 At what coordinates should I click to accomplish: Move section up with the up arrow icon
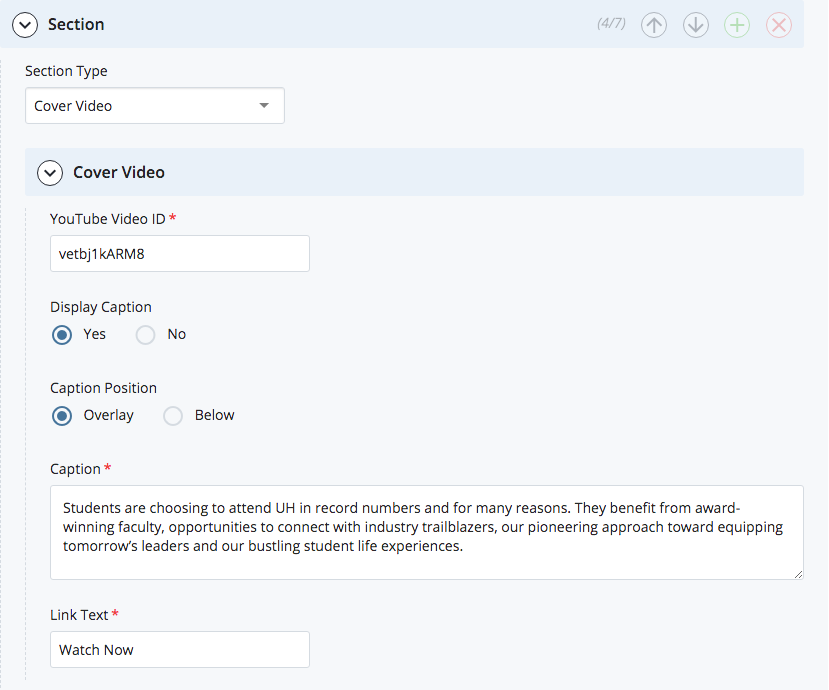click(x=654, y=25)
